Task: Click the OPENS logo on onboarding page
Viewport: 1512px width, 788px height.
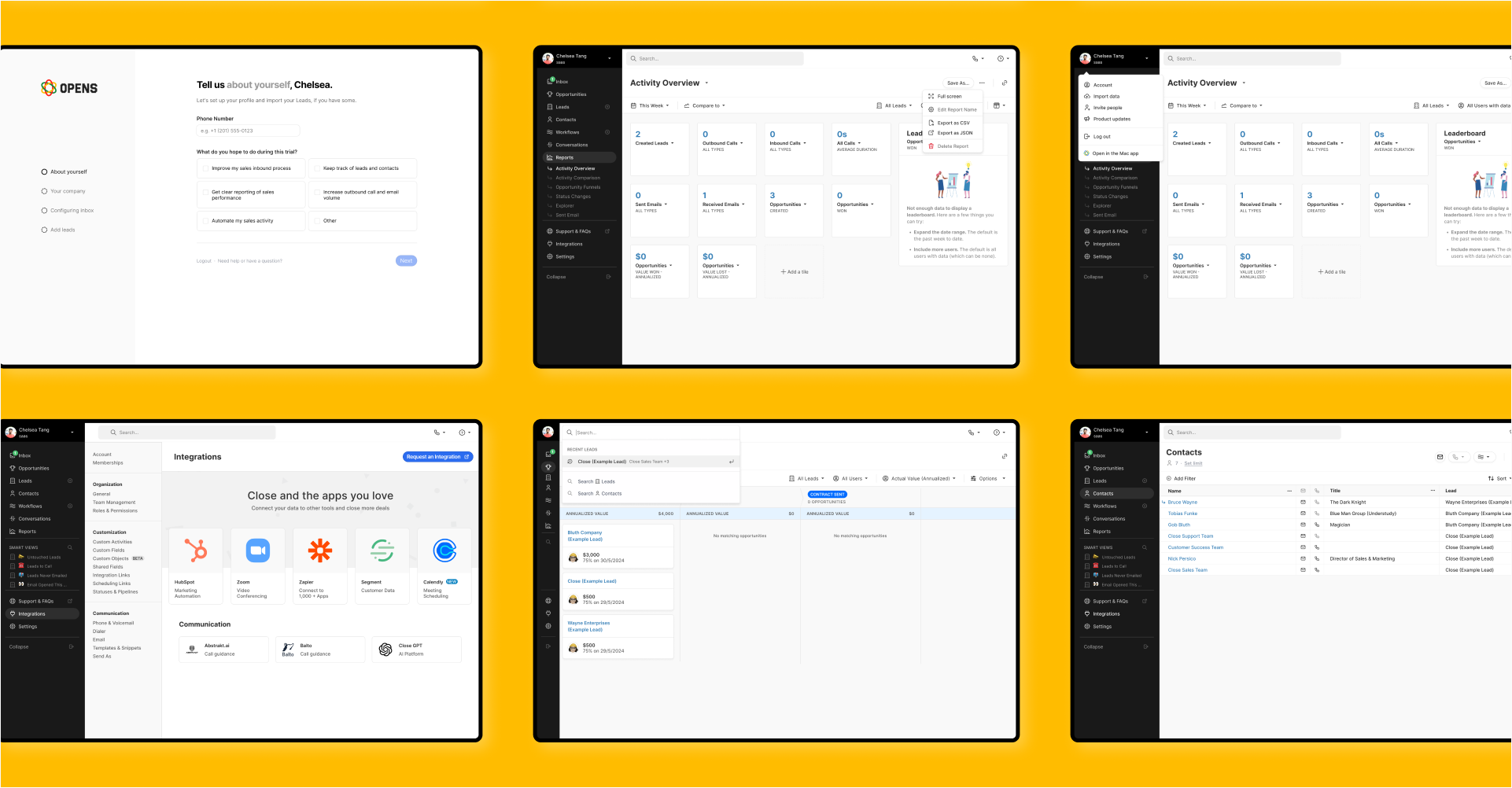Action: point(69,88)
